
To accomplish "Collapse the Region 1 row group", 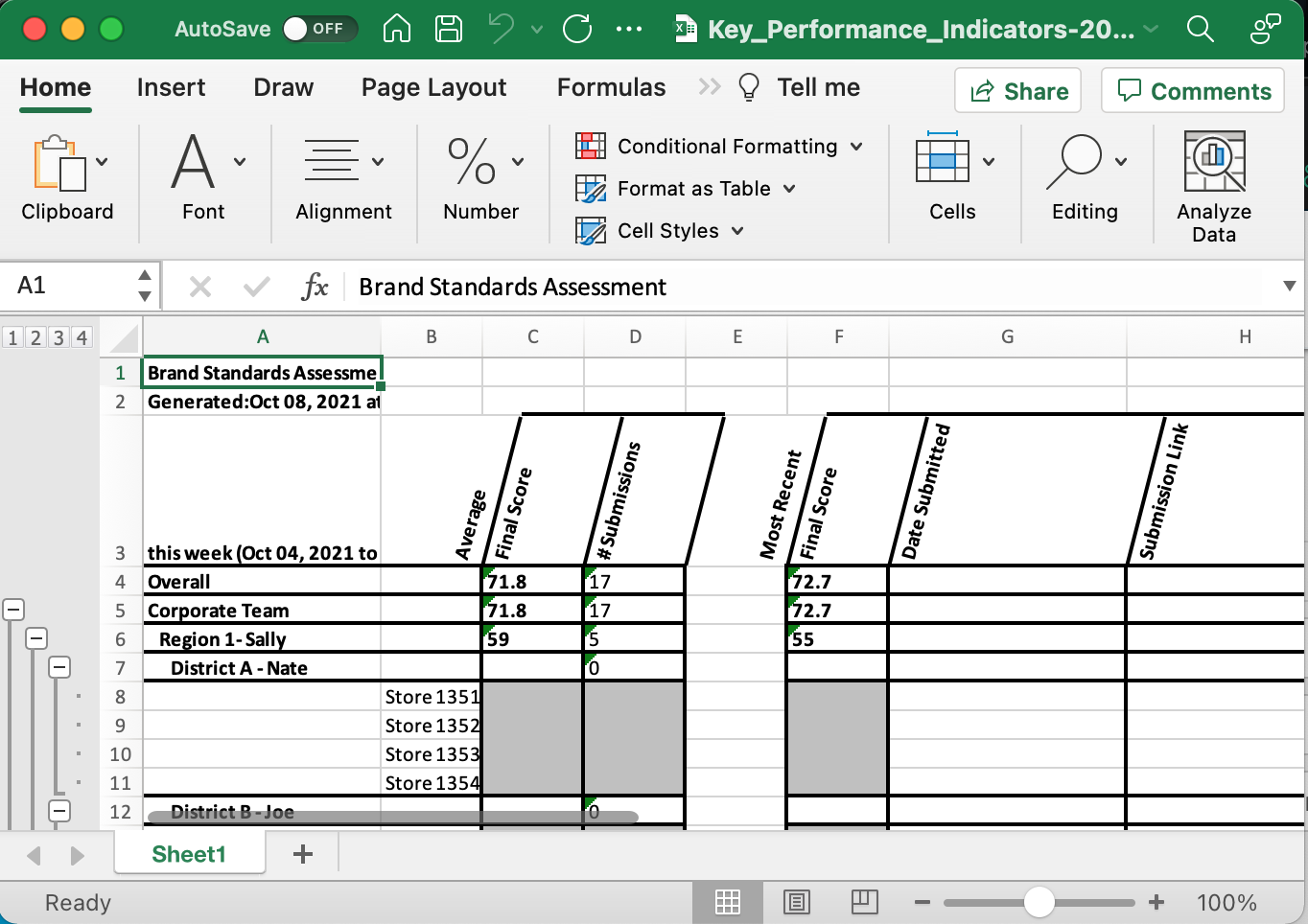I will 36,637.
